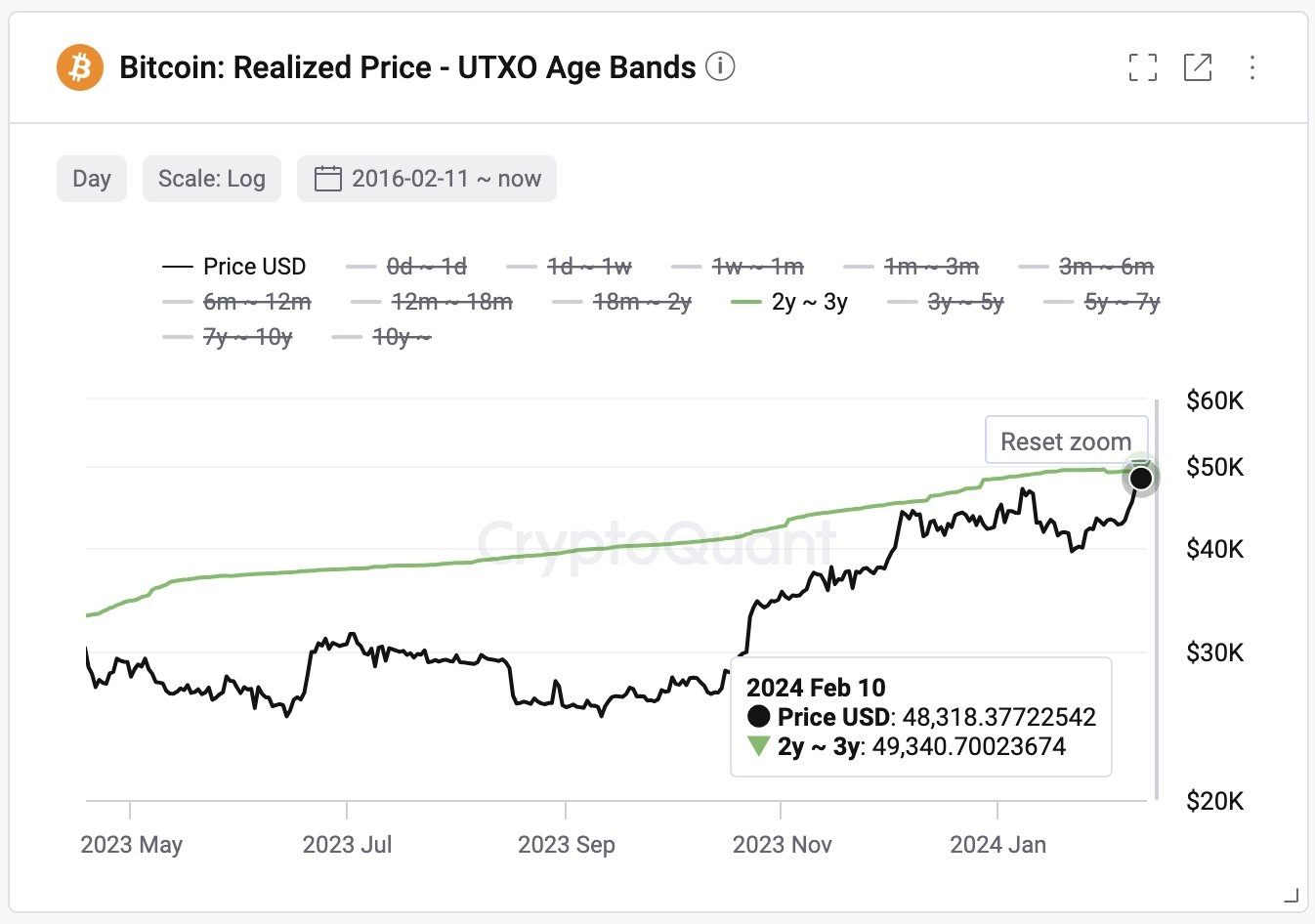Viewport: 1315px width, 924px height.
Task: Click Reset zoom
Action: pos(1066,441)
